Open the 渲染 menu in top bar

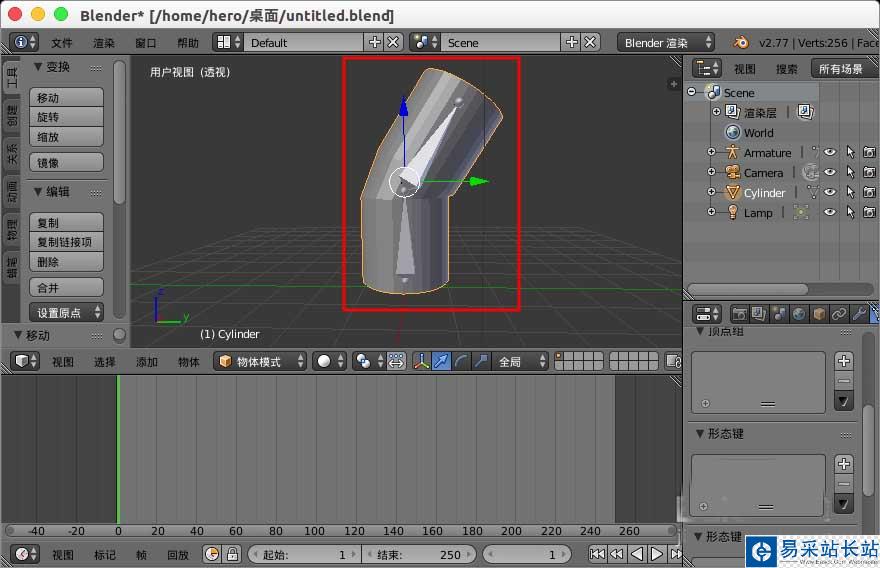coord(104,43)
